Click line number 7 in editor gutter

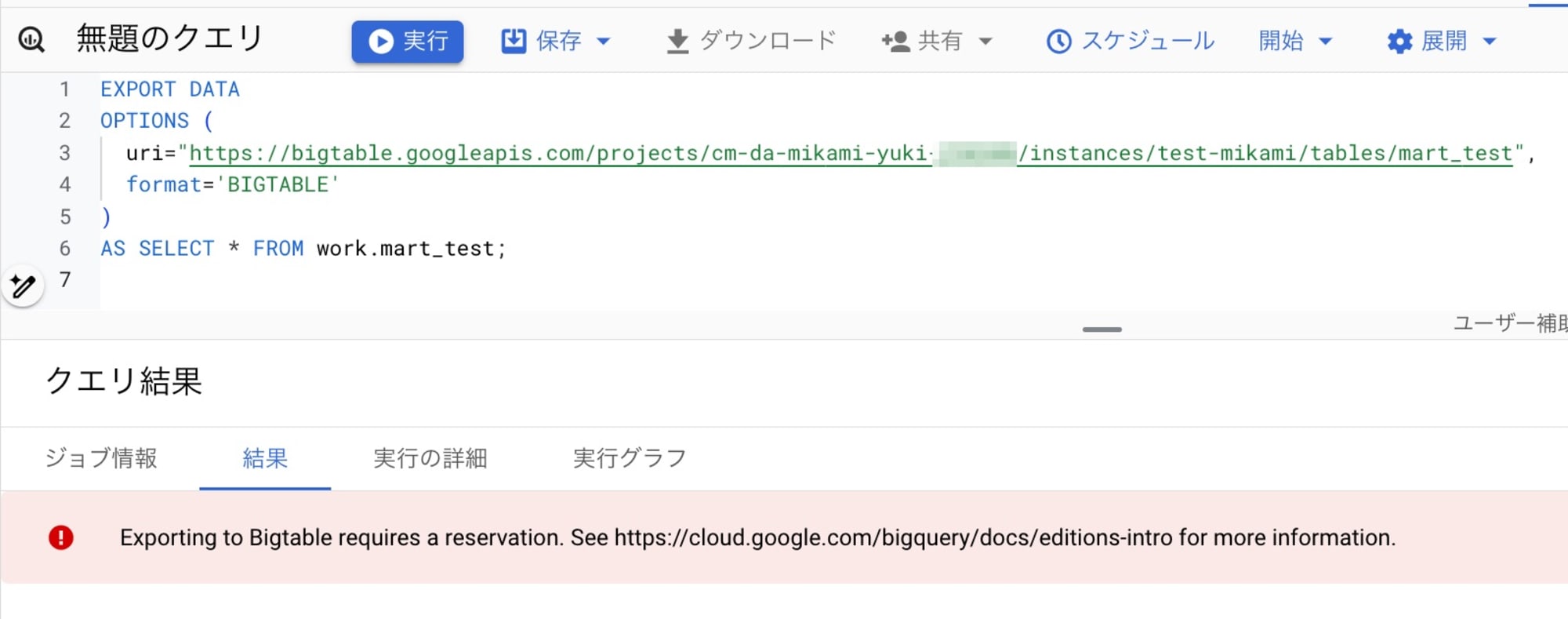coord(65,280)
